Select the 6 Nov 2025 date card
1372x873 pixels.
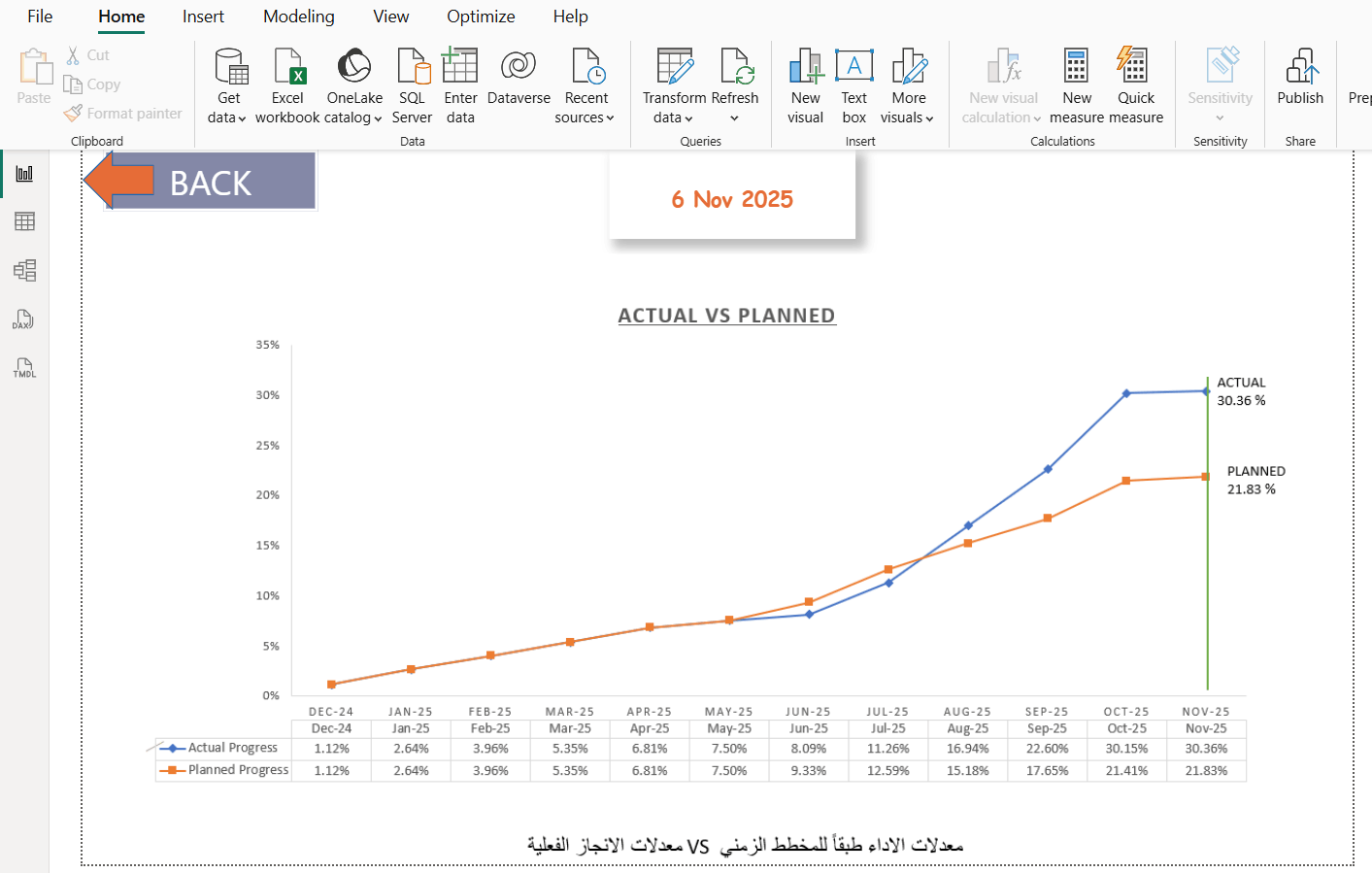coord(732,194)
